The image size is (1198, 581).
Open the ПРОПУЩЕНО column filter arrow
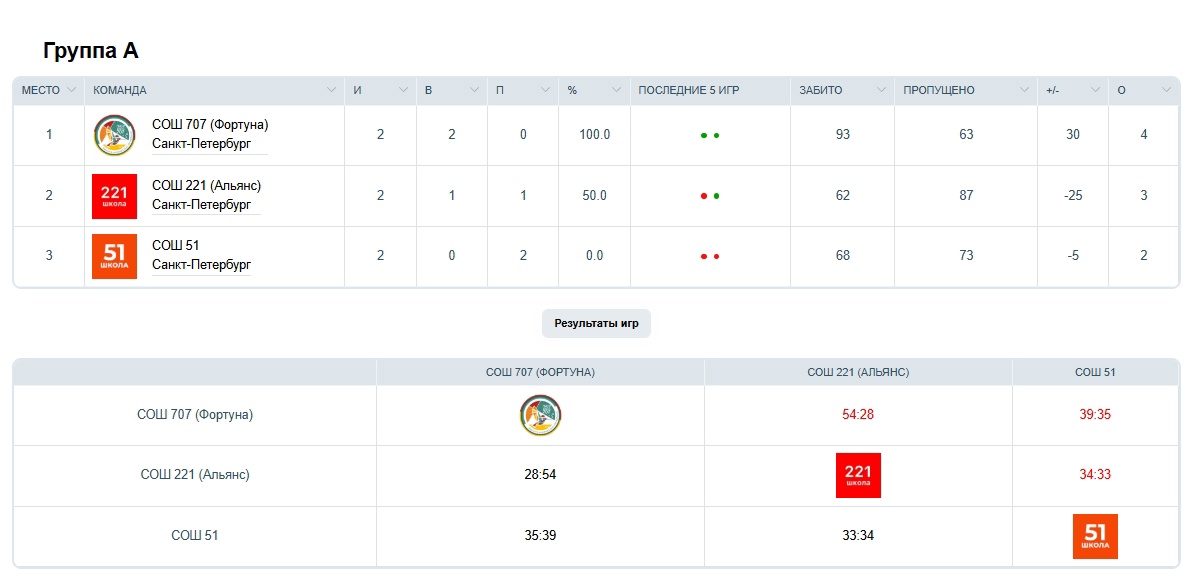pyautogui.click(x=1024, y=90)
